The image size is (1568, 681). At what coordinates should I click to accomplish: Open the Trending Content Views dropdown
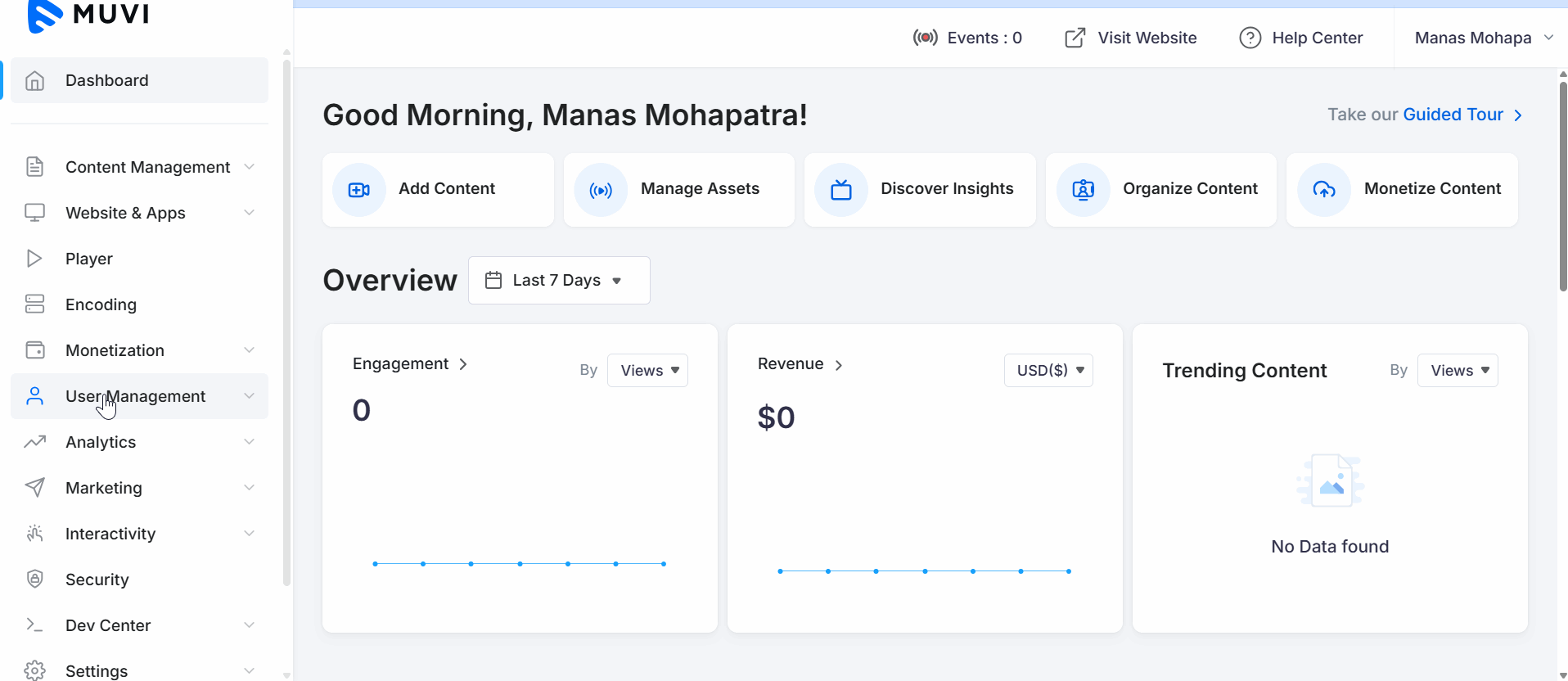coord(1458,371)
